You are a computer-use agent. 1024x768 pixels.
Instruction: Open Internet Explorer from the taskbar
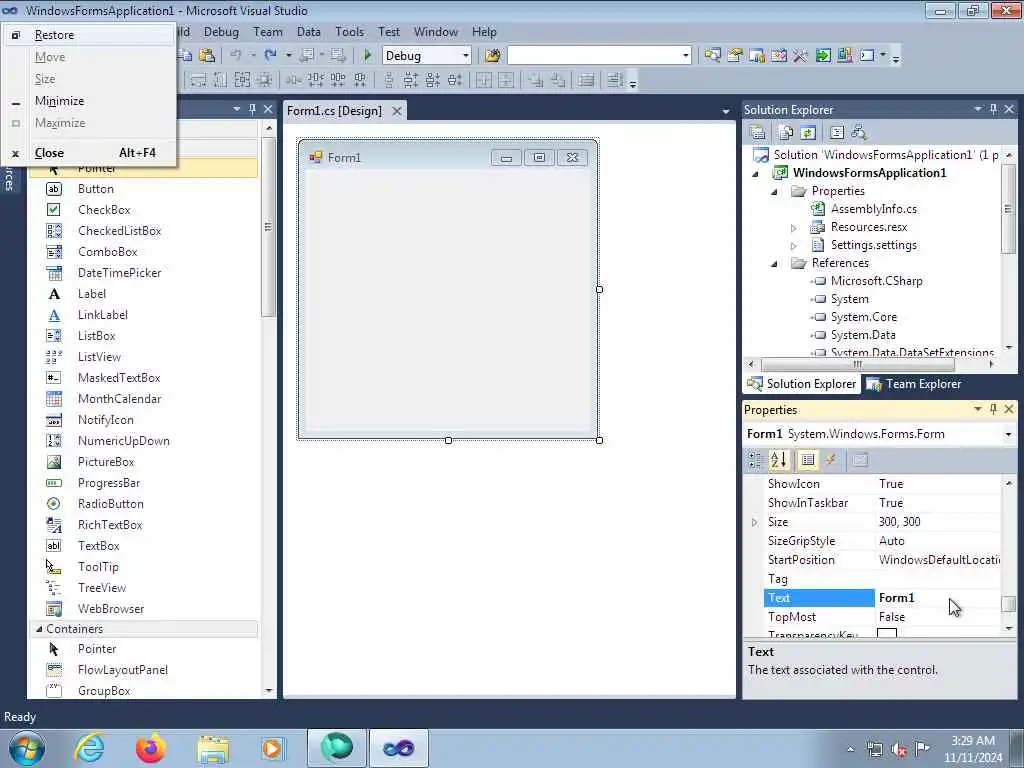[89, 748]
